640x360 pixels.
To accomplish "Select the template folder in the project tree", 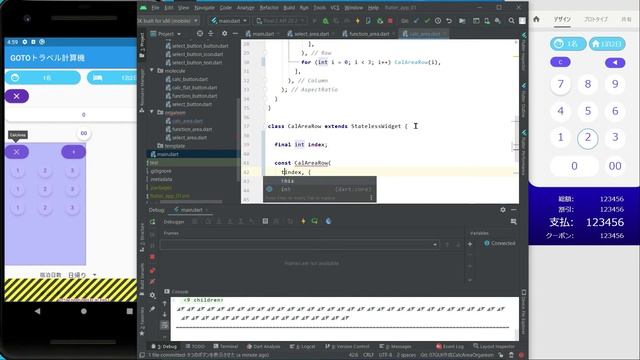I will point(175,146).
